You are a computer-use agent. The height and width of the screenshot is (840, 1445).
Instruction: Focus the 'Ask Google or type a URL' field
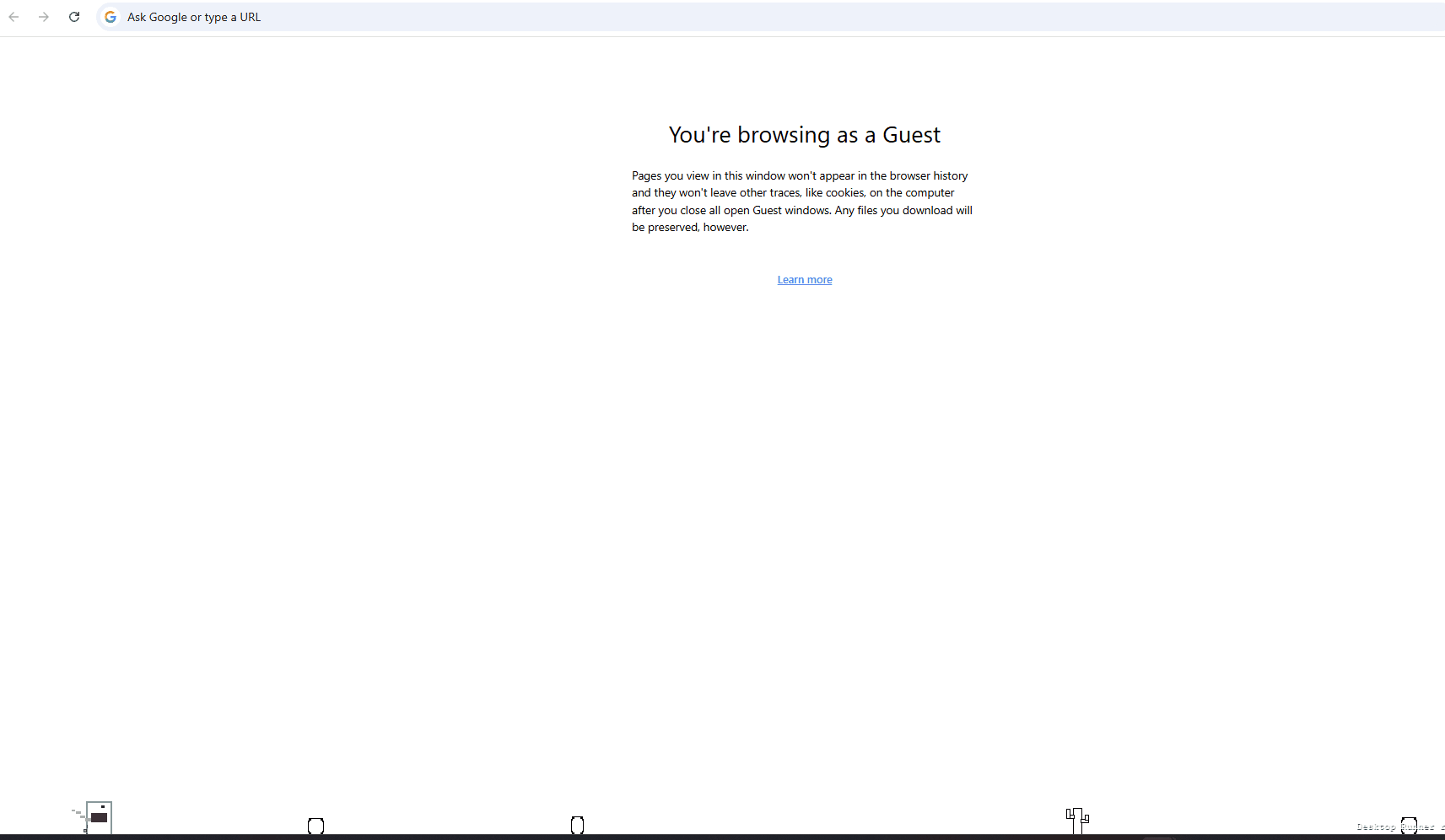pos(770,17)
